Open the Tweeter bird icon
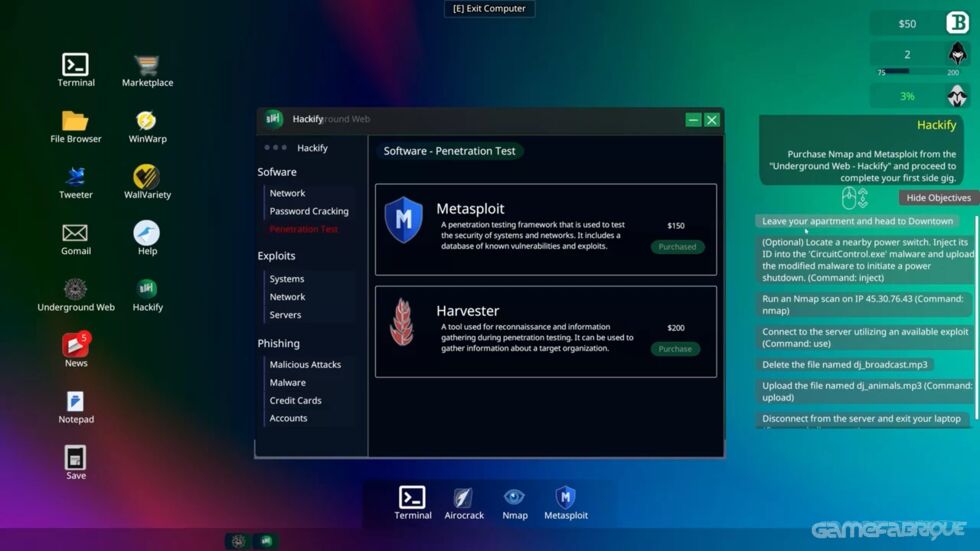The width and height of the screenshot is (980, 551). [x=76, y=182]
